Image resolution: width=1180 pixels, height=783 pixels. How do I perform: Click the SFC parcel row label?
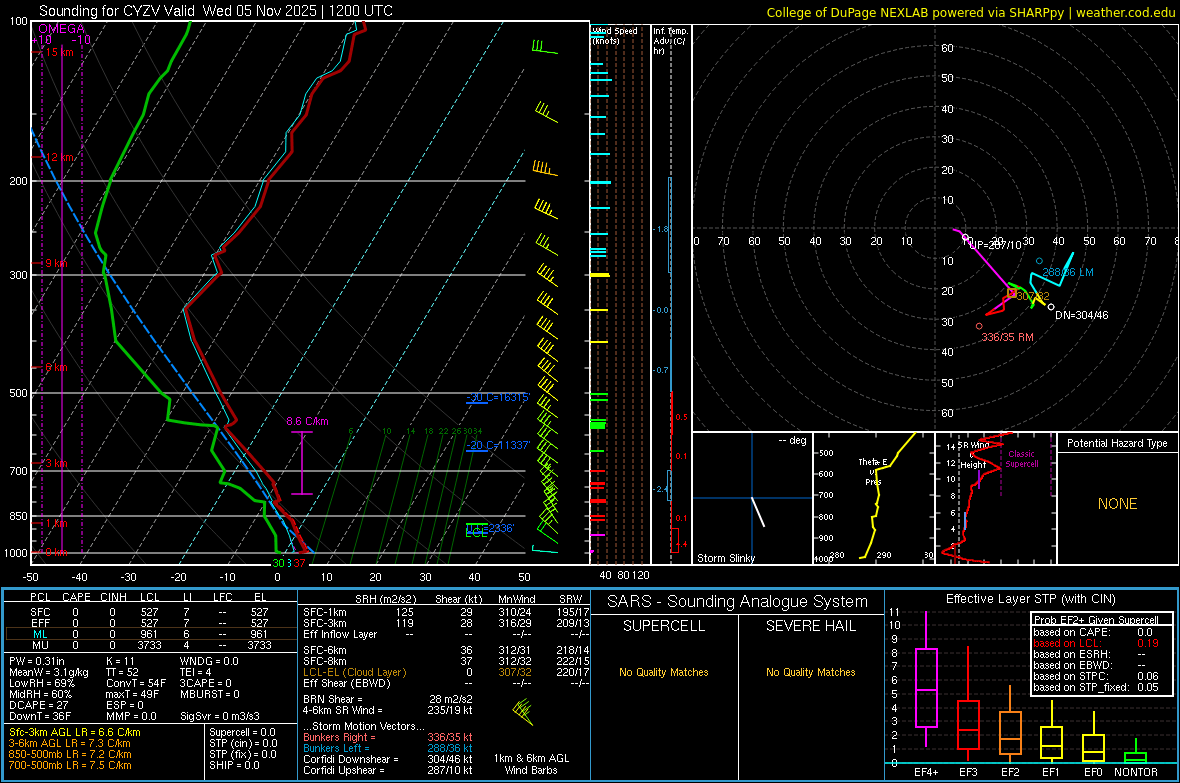coord(40,613)
